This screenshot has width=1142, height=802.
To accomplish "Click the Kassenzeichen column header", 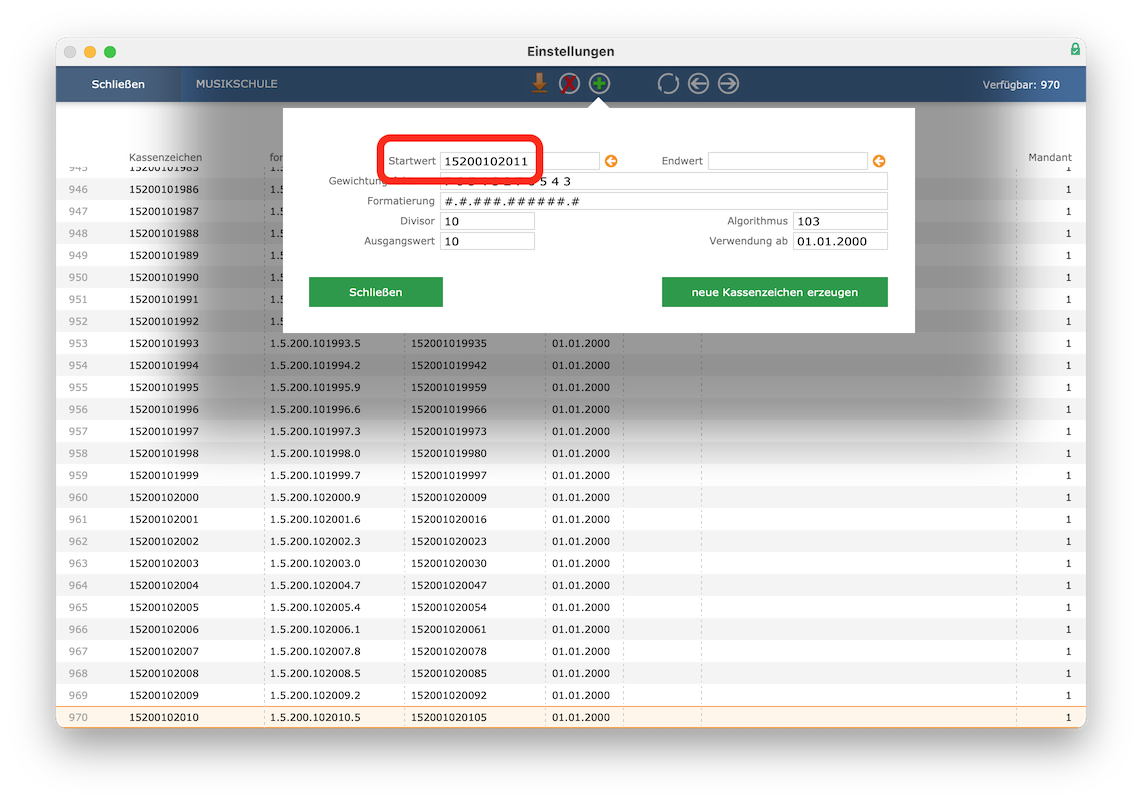I will [x=165, y=157].
